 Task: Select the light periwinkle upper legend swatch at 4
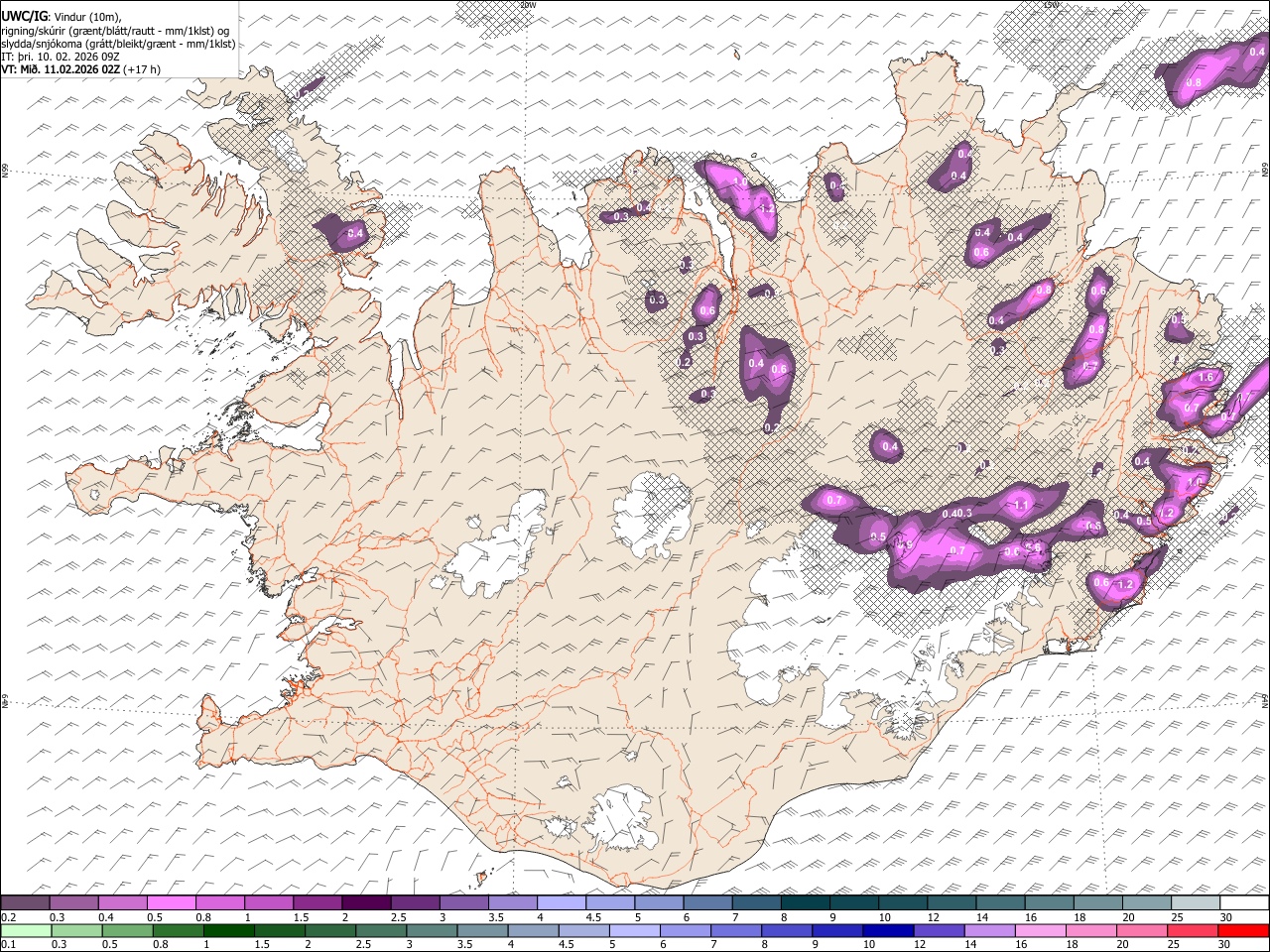[561, 902]
